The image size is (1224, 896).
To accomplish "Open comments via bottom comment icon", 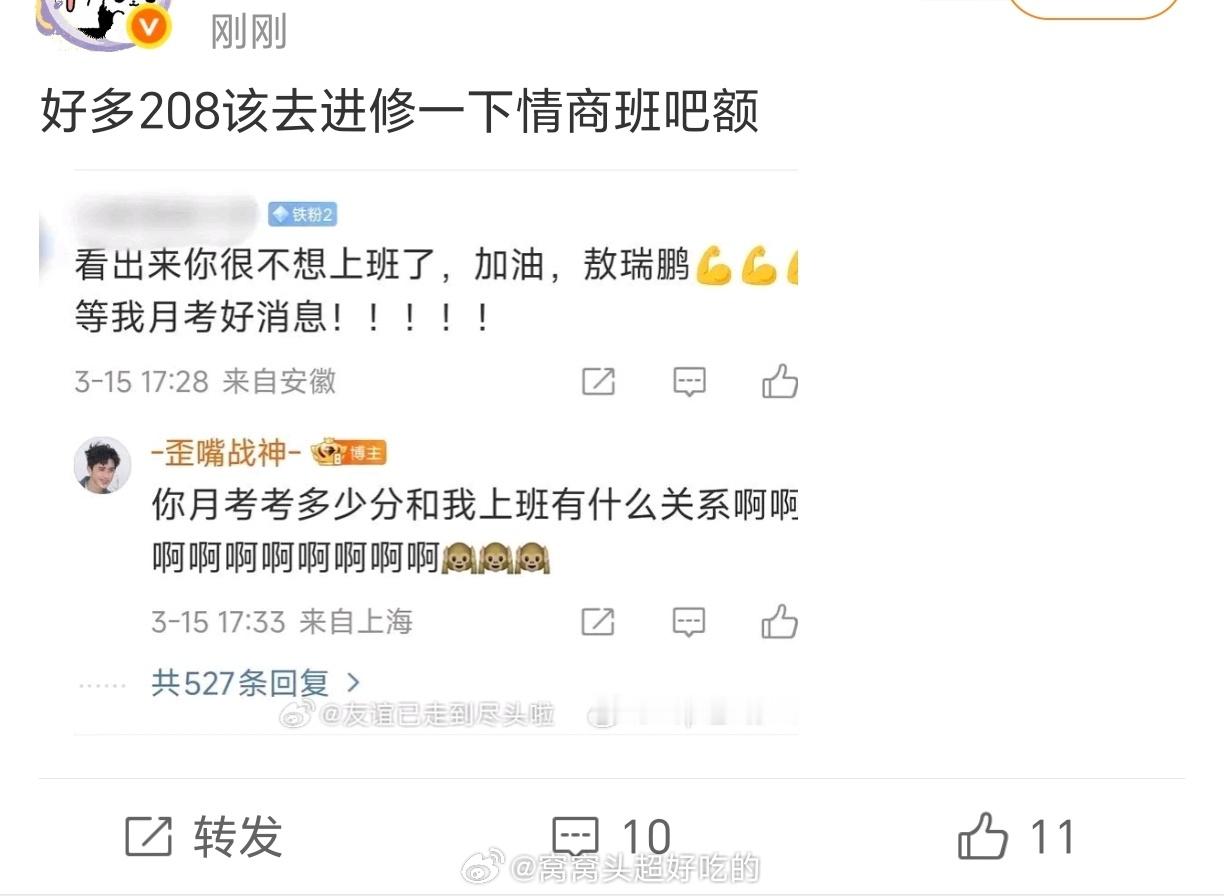I will coord(576,836).
